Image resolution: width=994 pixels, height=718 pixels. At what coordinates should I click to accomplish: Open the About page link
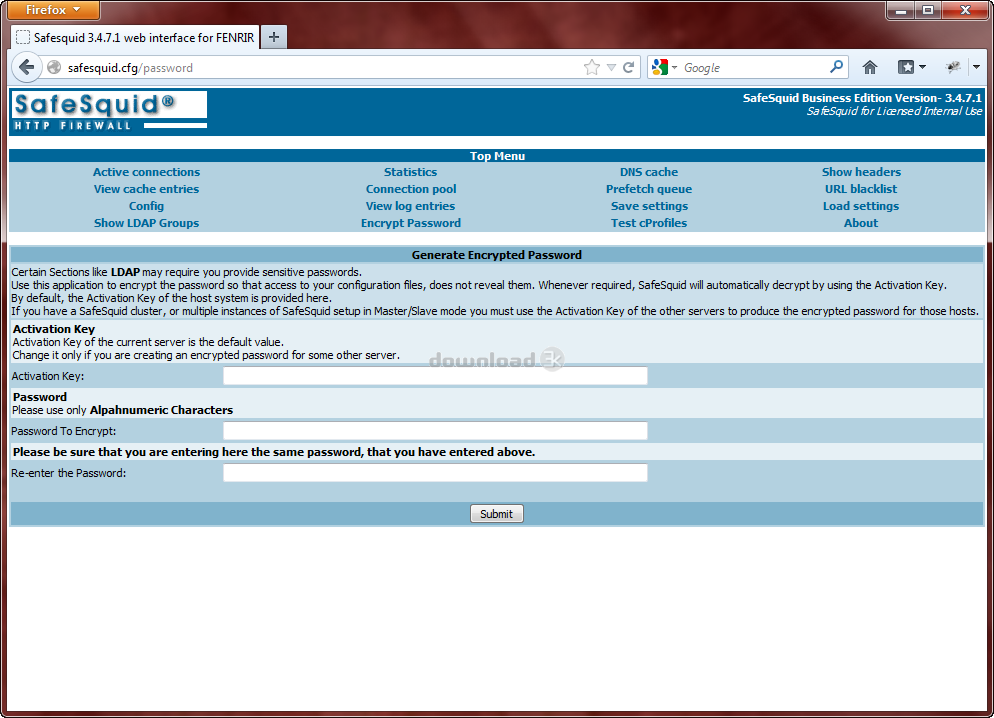[861, 223]
